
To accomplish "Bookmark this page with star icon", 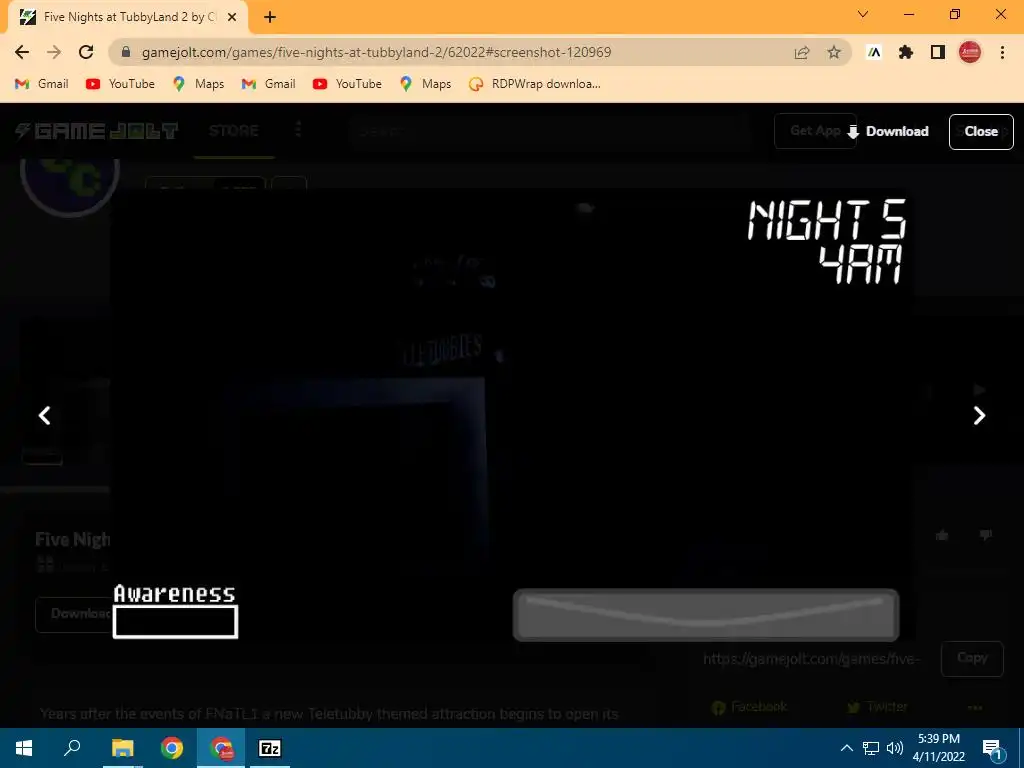I will [834, 52].
